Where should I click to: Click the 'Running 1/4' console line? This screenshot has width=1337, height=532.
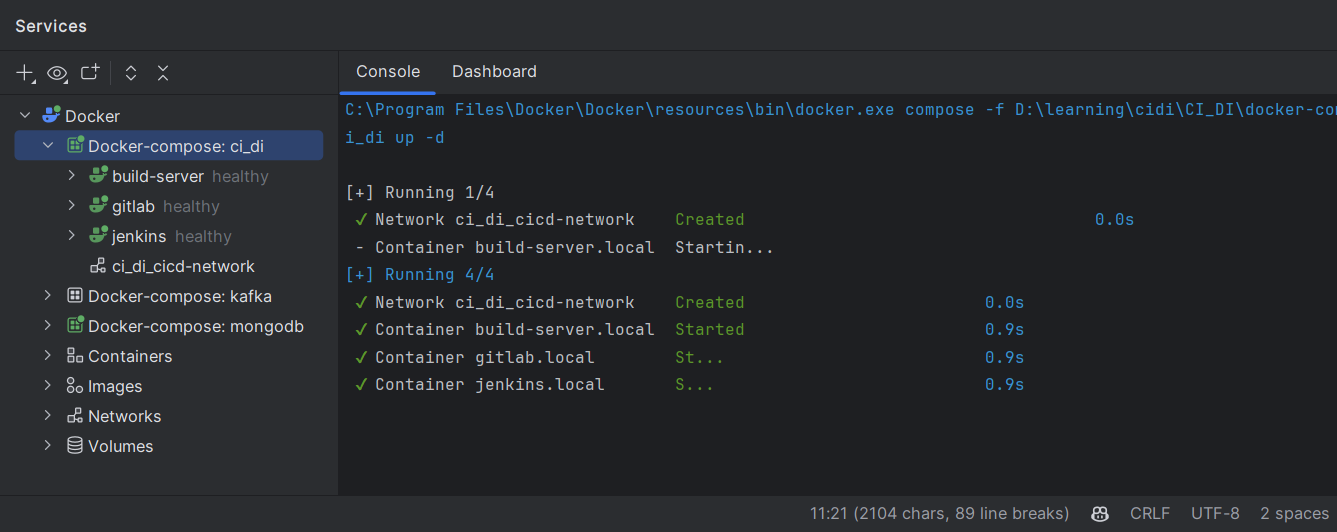coord(420,192)
